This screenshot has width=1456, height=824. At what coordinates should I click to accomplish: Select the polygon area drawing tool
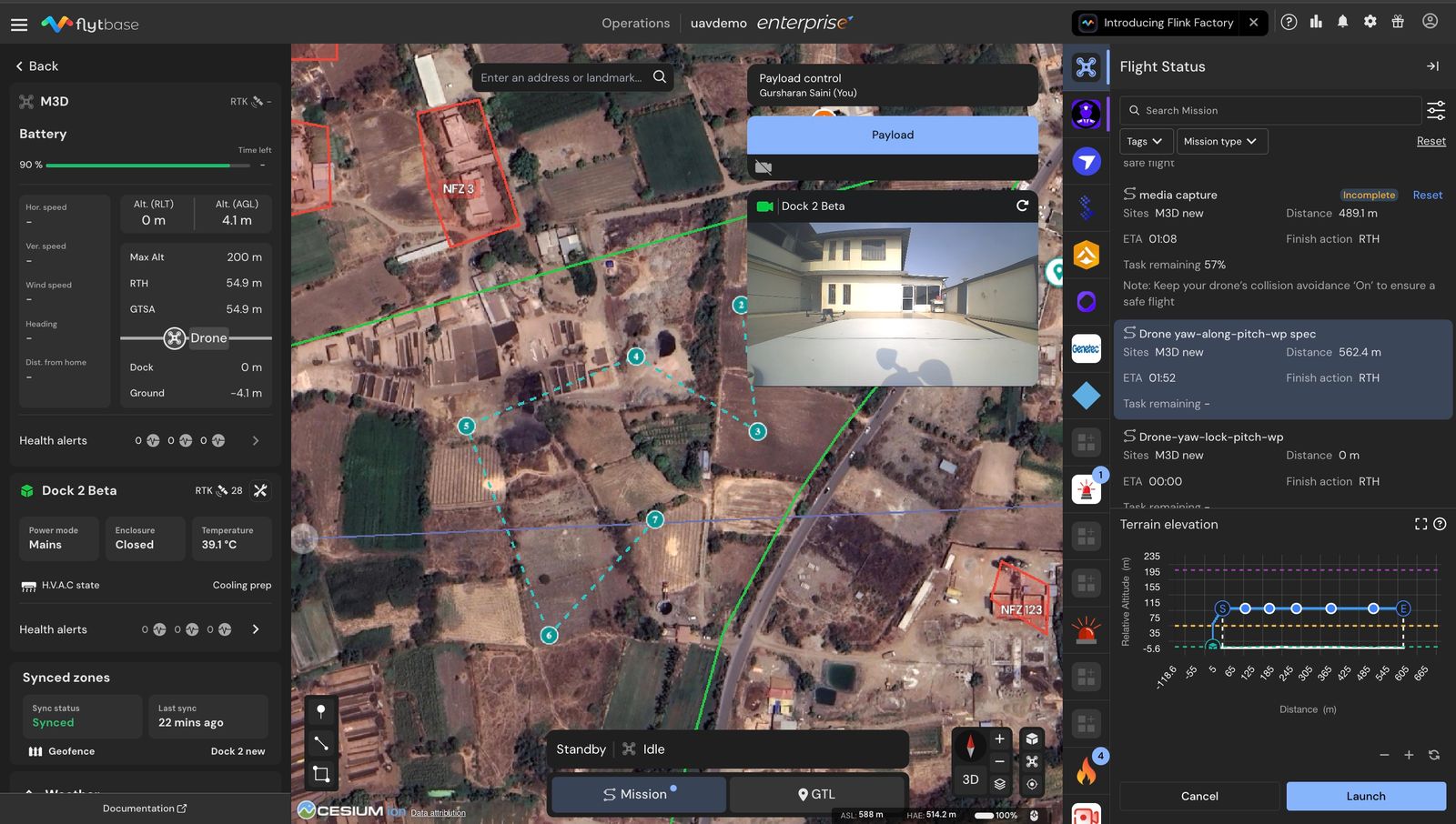[321, 774]
